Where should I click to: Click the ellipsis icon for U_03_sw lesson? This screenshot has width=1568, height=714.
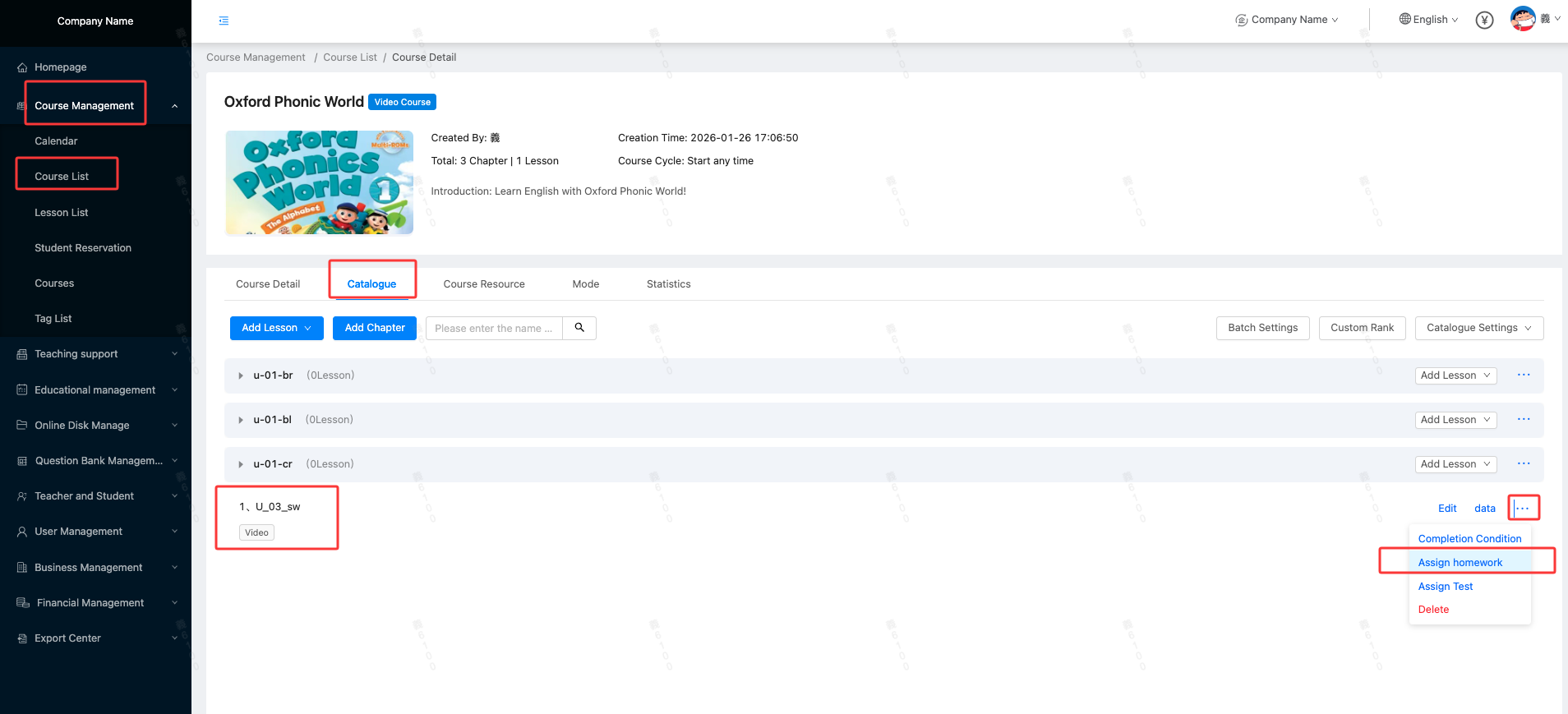click(1522, 509)
